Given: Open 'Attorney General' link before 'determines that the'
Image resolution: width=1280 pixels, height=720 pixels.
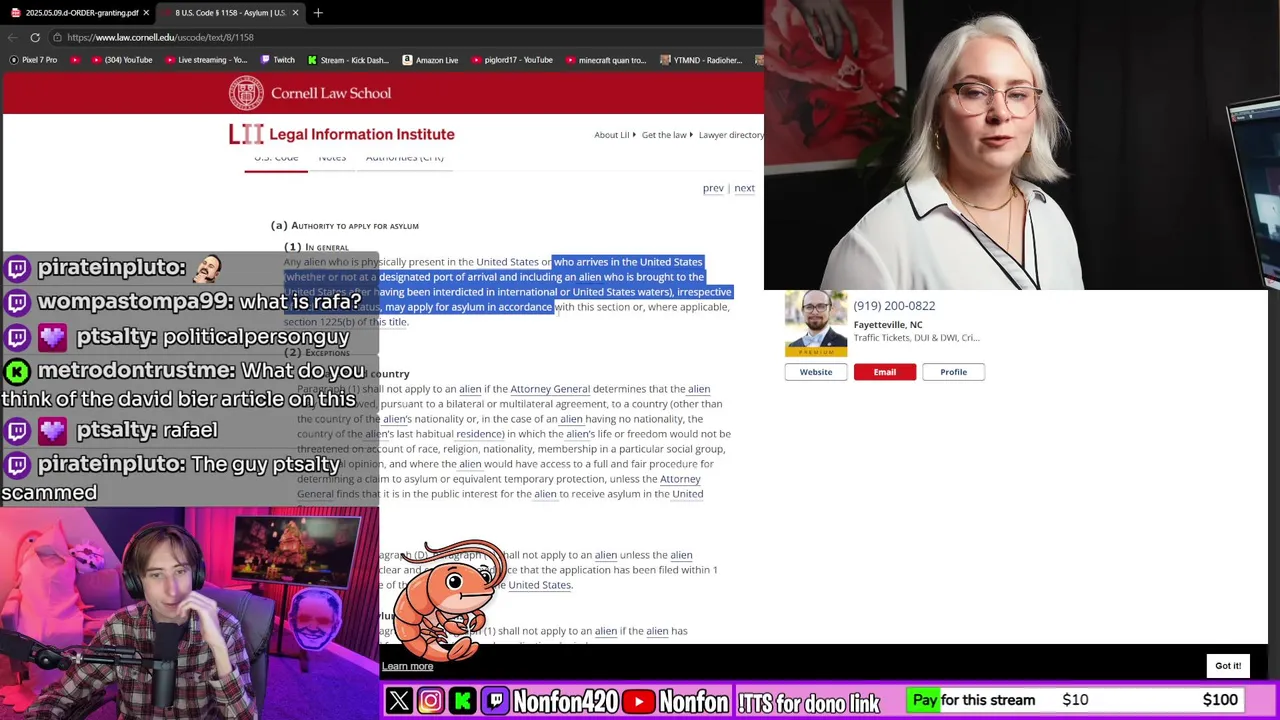Looking at the screenshot, I should 550,389.
